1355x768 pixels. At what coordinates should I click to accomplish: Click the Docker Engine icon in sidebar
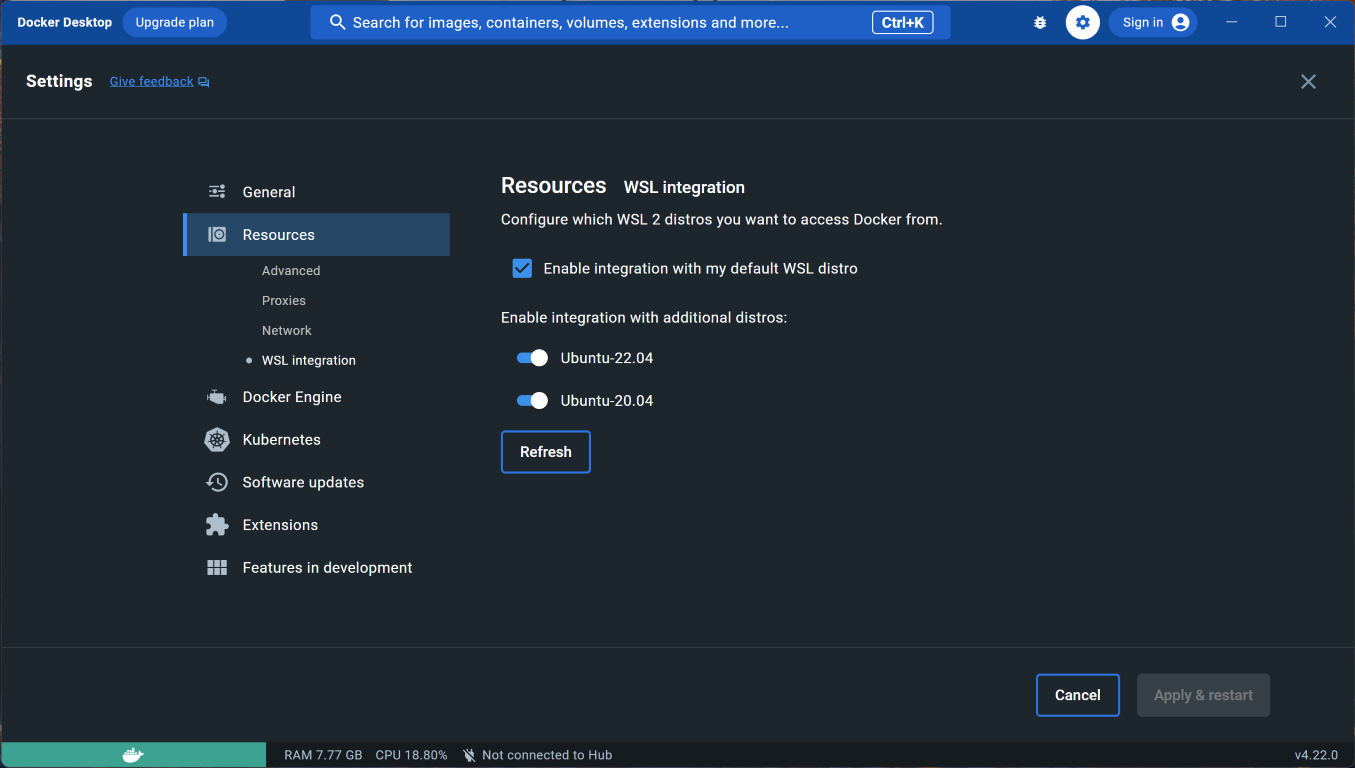pos(217,397)
